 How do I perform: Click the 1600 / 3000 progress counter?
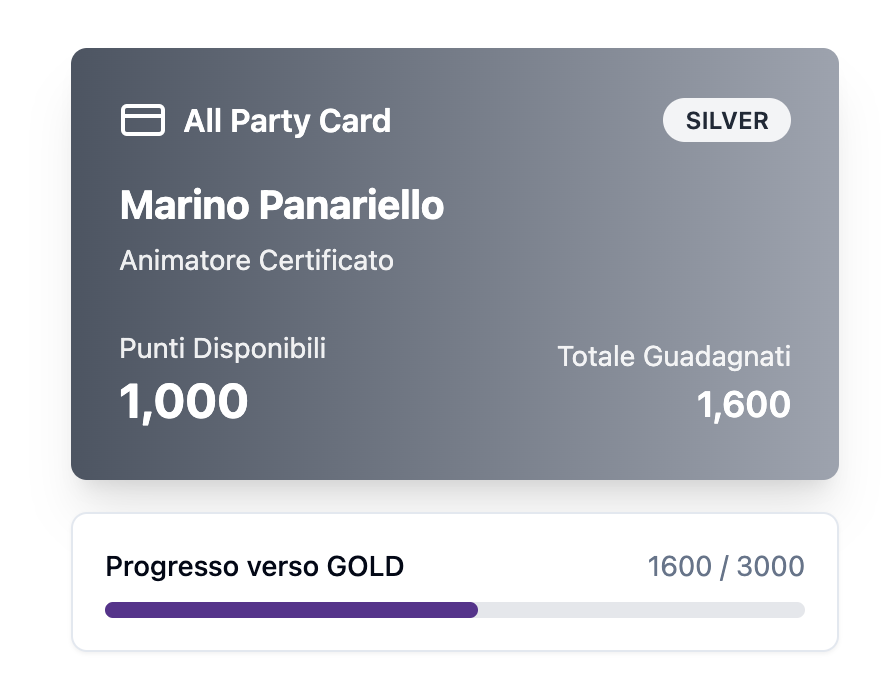[727, 566]
